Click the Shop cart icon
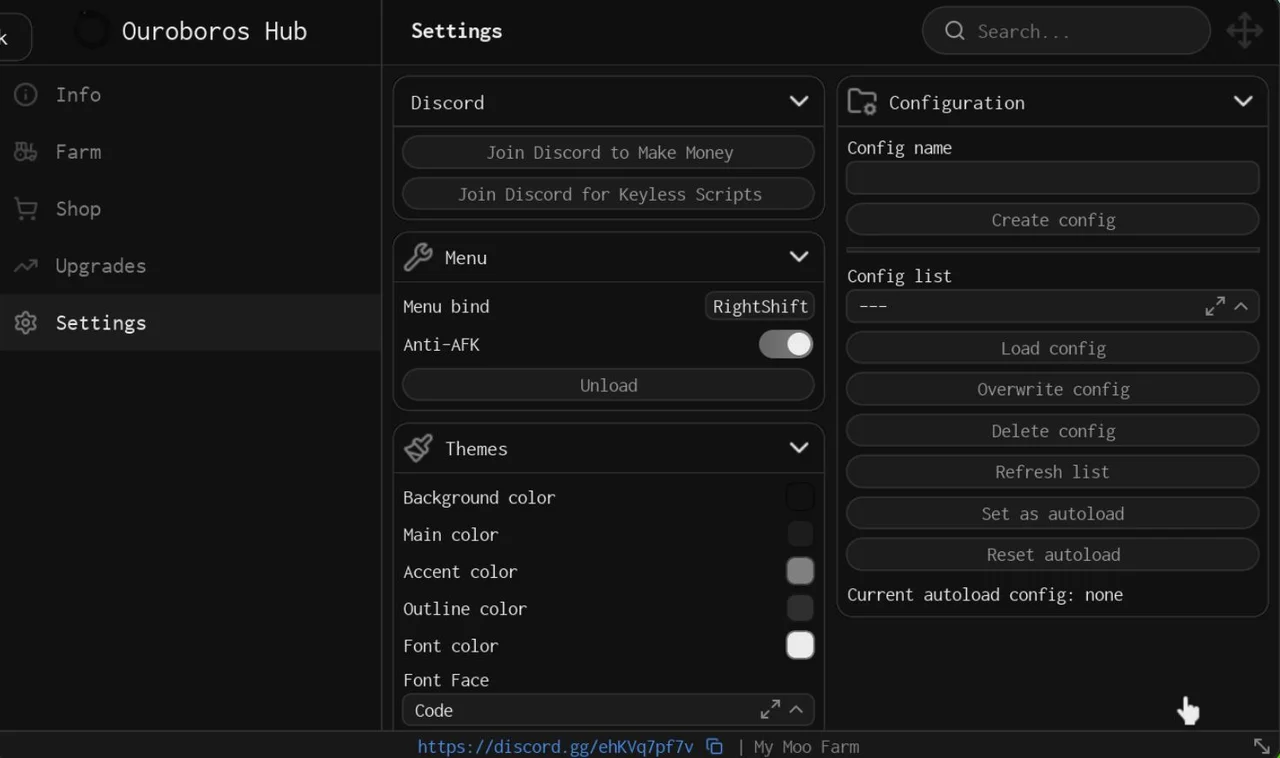 26,209
